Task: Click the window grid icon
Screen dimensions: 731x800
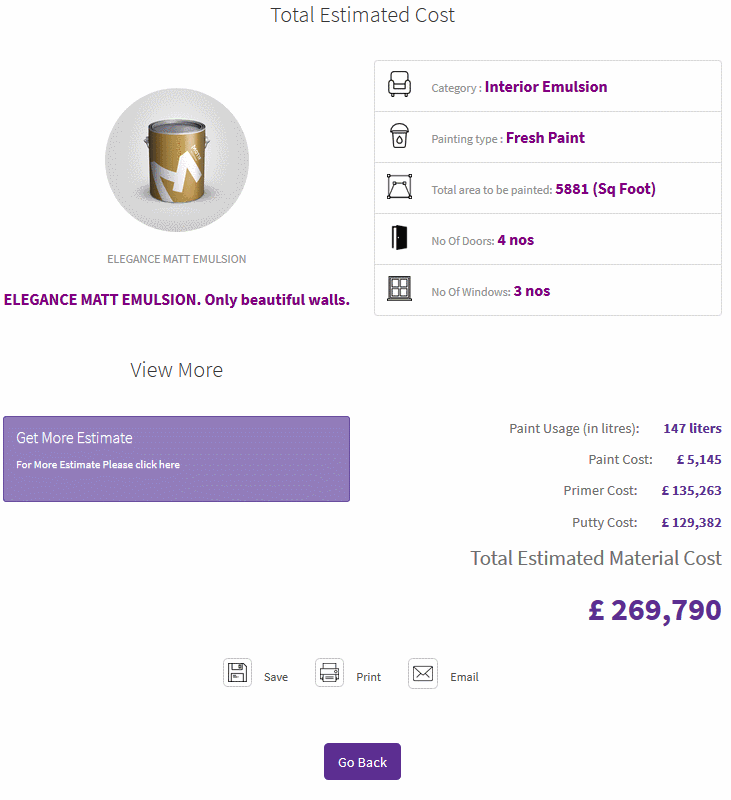Action: coord(399,288)
